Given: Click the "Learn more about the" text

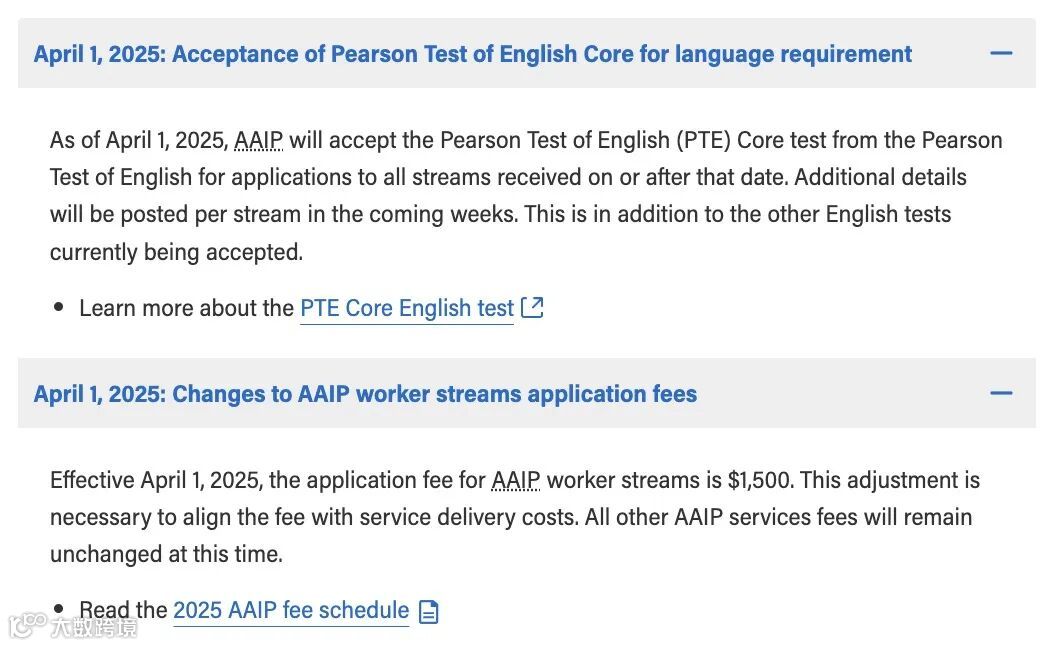Looking at the screenshot, I should click(187, 308).
